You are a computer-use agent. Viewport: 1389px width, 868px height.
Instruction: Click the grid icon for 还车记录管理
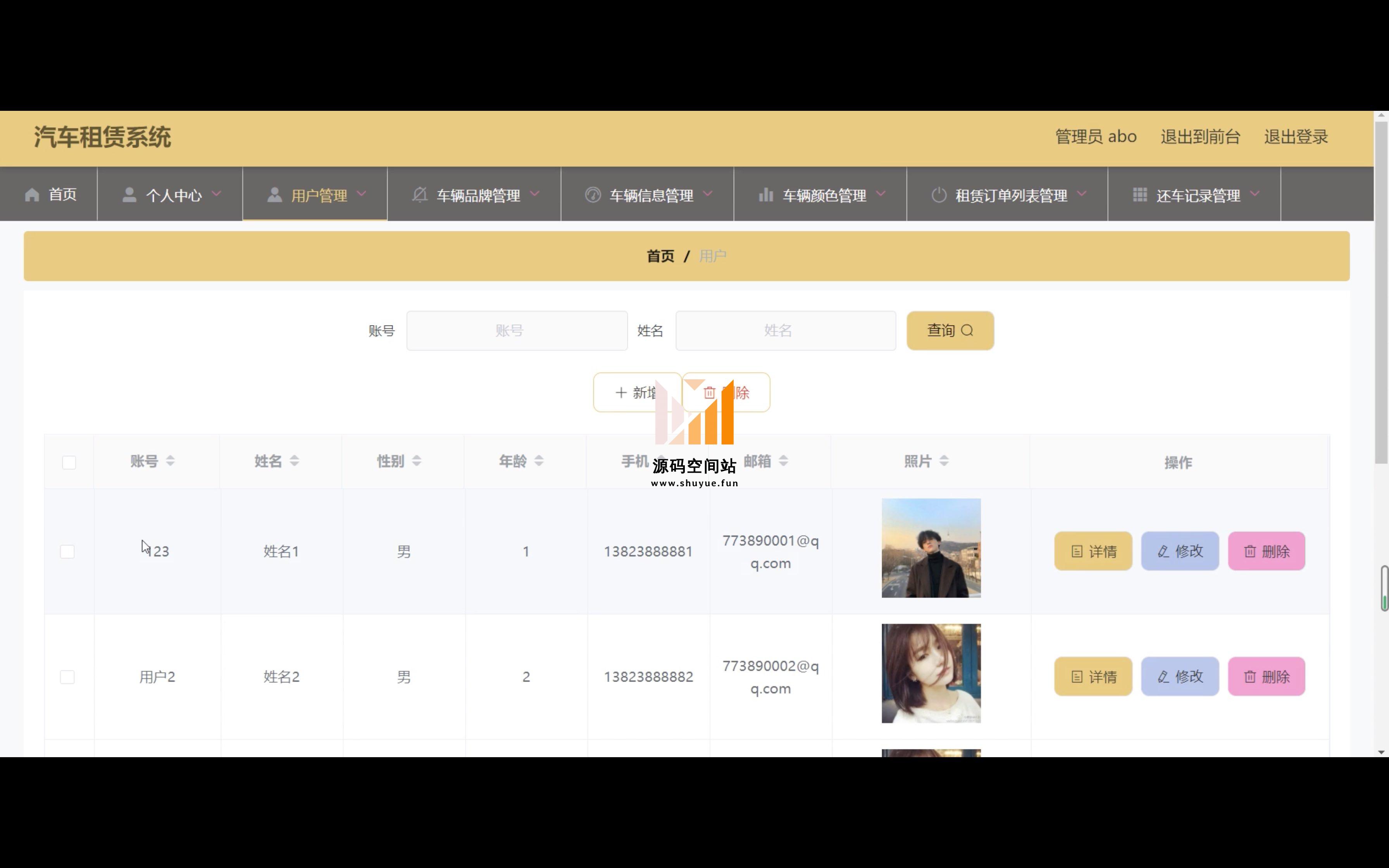point(1140,195)
